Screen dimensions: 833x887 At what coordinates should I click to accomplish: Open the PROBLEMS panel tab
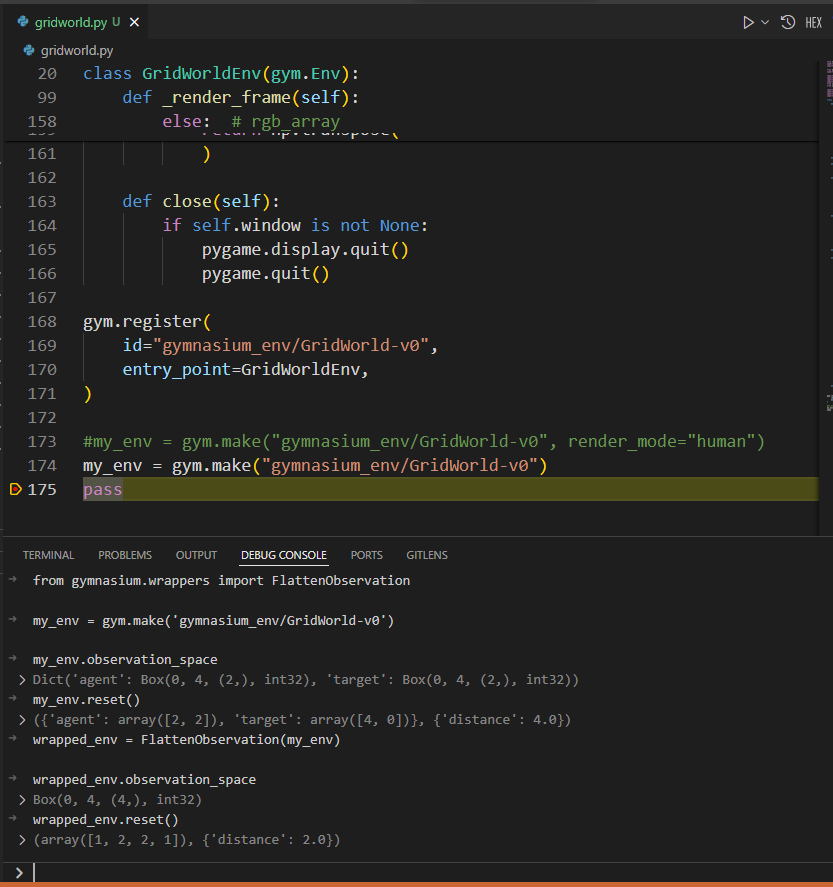click(125, 555)
